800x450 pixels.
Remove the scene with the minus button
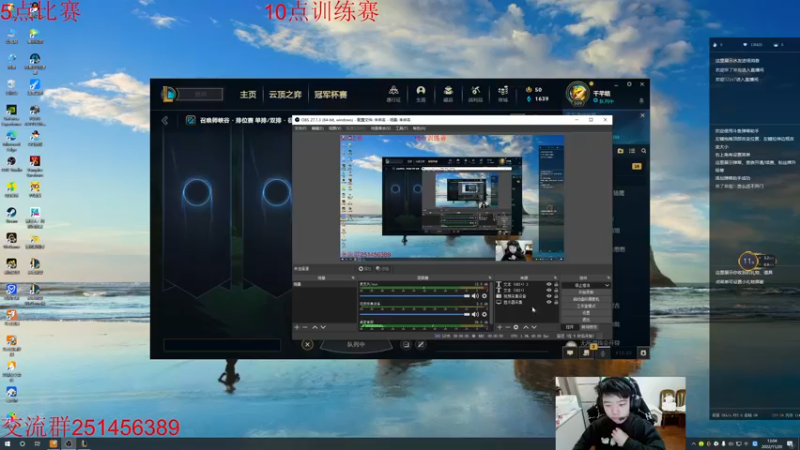[x=305, y=327]
